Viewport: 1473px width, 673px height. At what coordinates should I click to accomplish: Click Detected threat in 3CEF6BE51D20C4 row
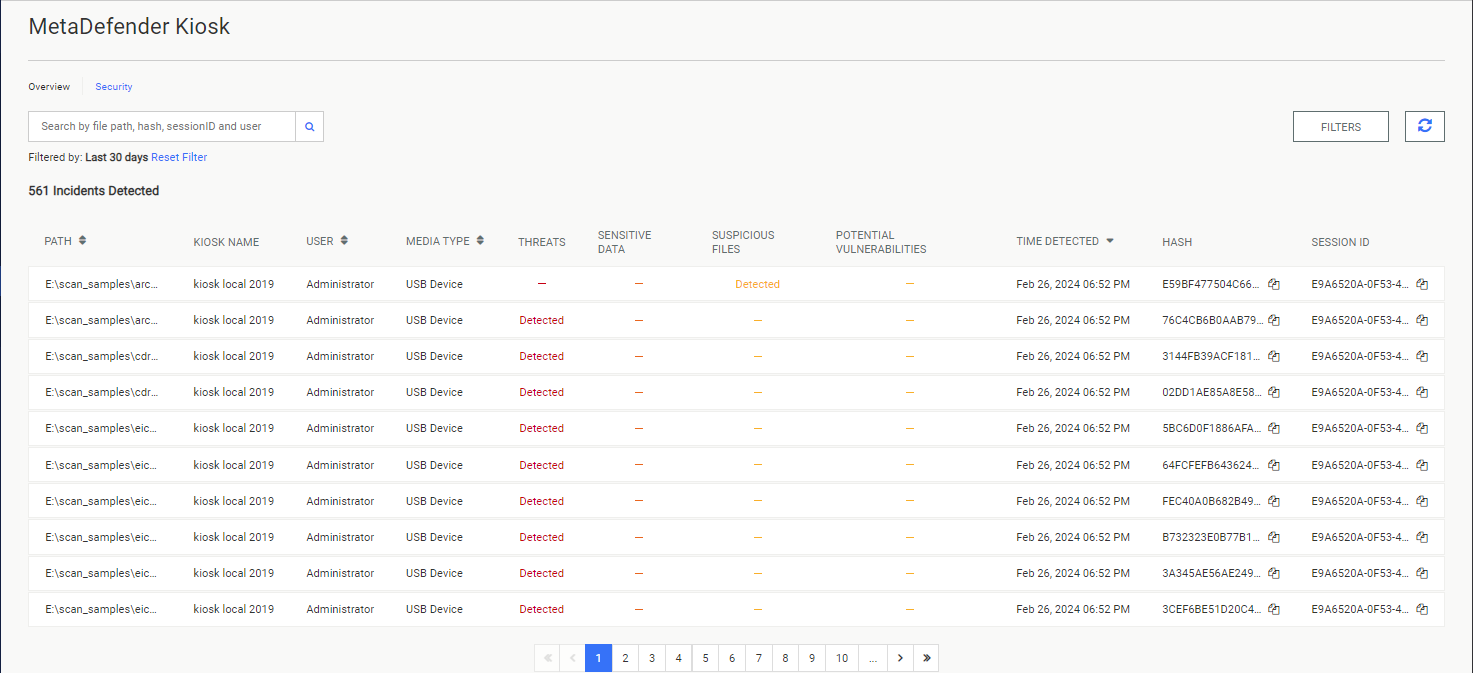[541, 609]
